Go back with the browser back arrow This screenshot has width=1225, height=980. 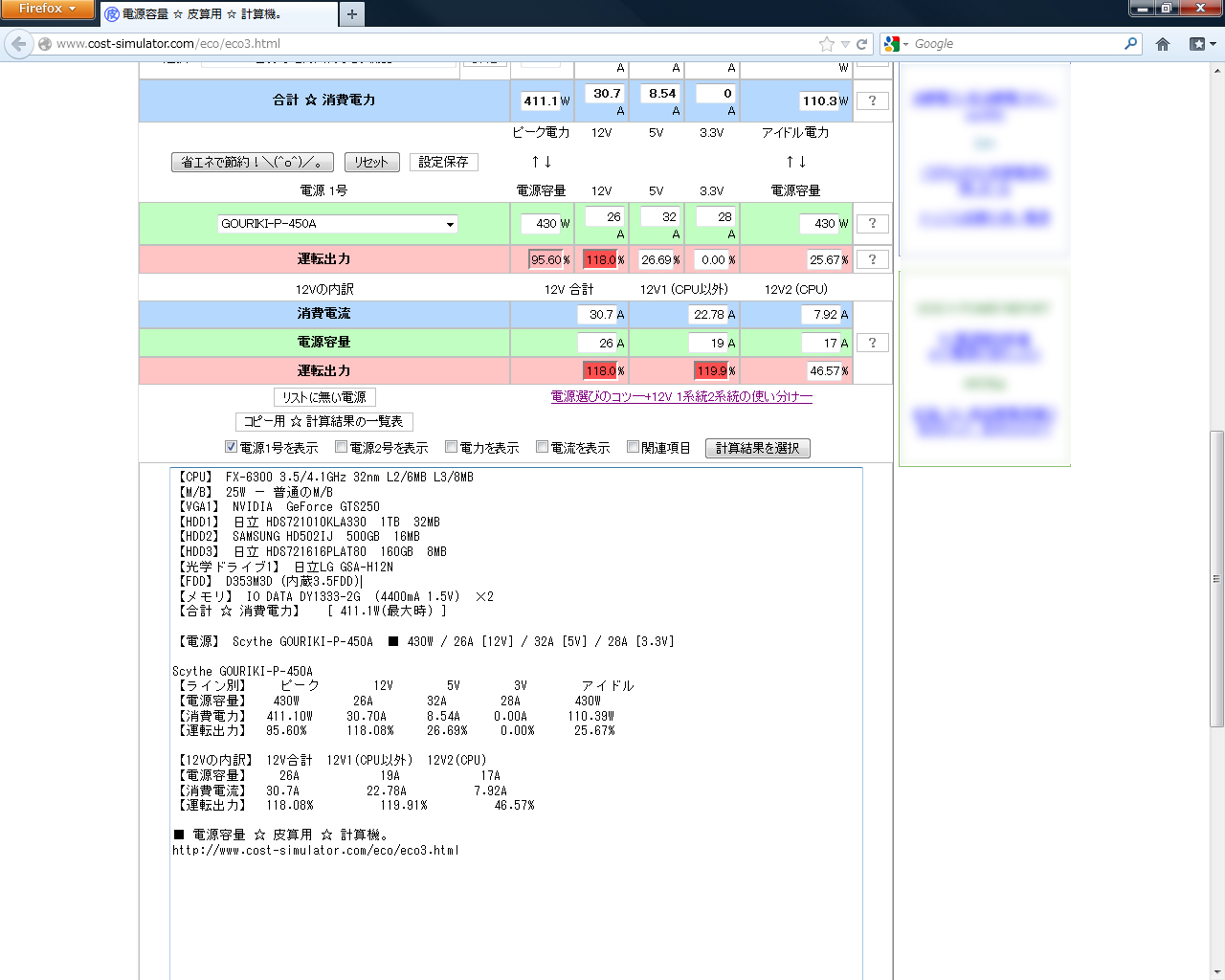click(x=18, y=44)
